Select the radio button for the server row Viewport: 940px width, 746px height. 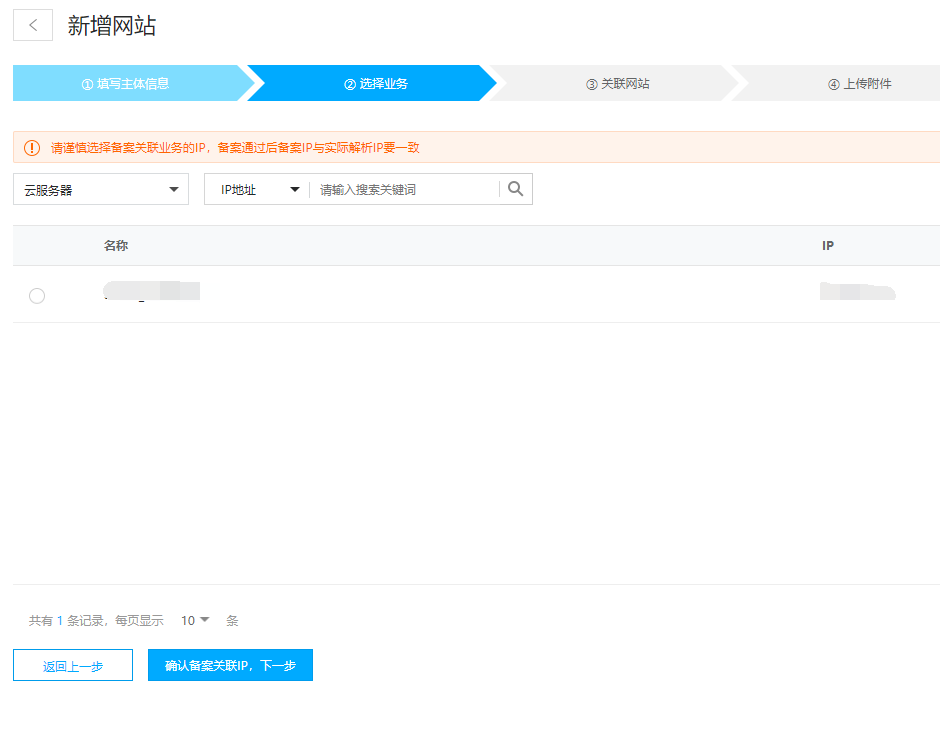37,295
